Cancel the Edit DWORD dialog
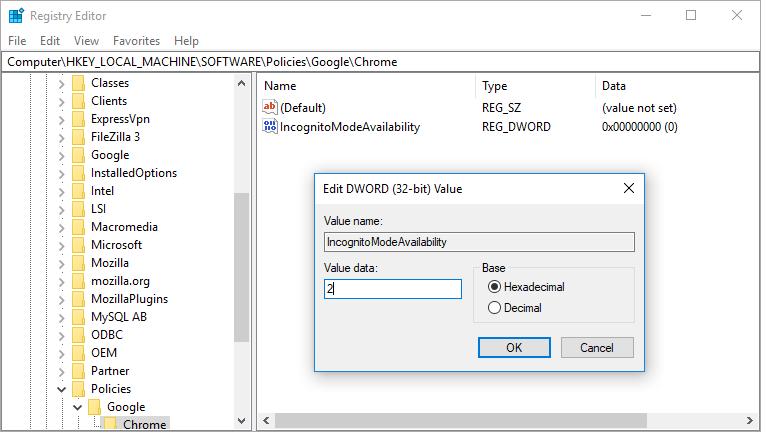Viewport: 761px width, 432px height. [x=597, y=347]
